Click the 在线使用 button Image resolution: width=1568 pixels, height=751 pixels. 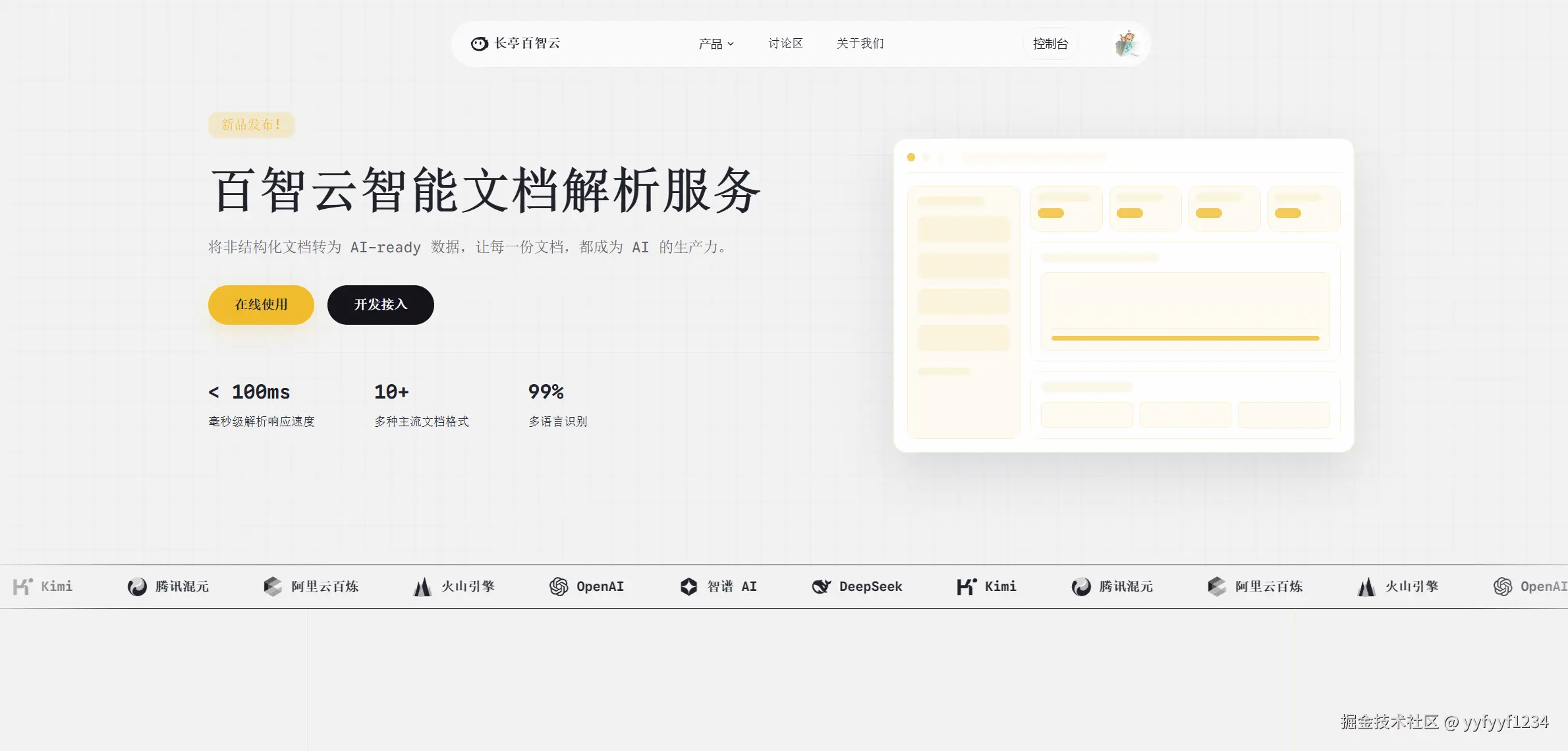[x=260, y=305]
